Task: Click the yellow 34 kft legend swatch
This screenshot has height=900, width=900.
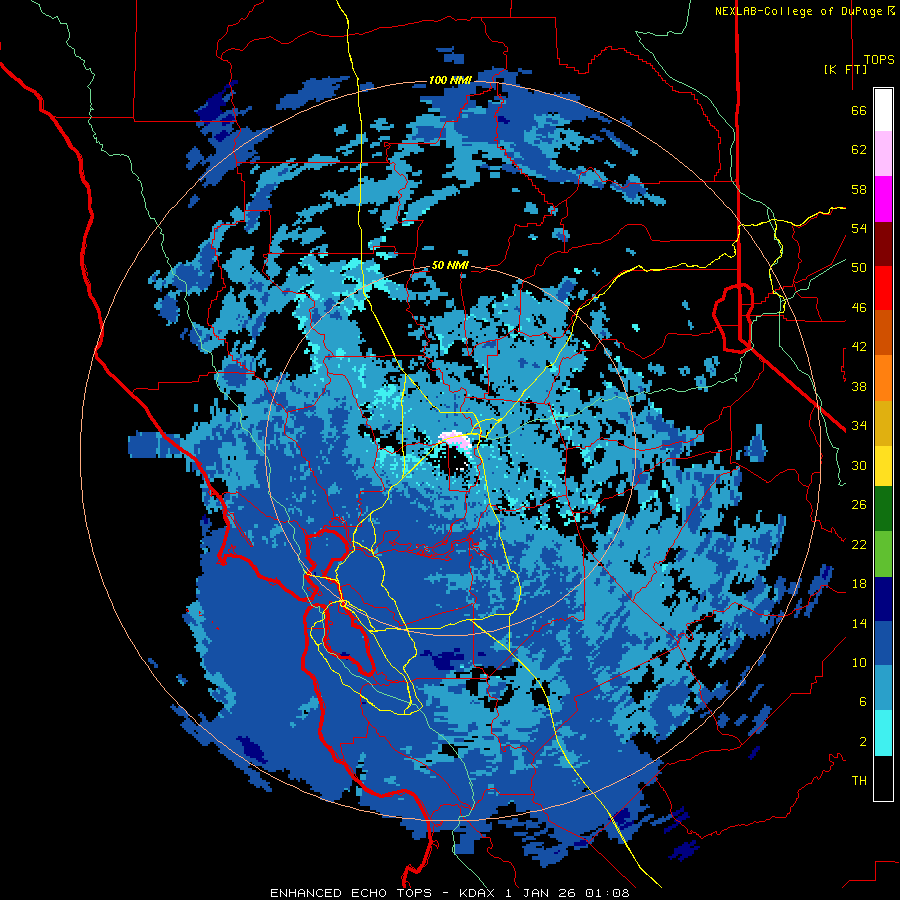Action: click(883, 466)
